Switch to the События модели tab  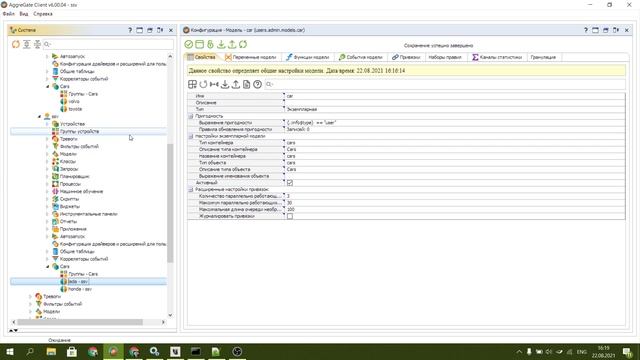(x=361, y=58)
